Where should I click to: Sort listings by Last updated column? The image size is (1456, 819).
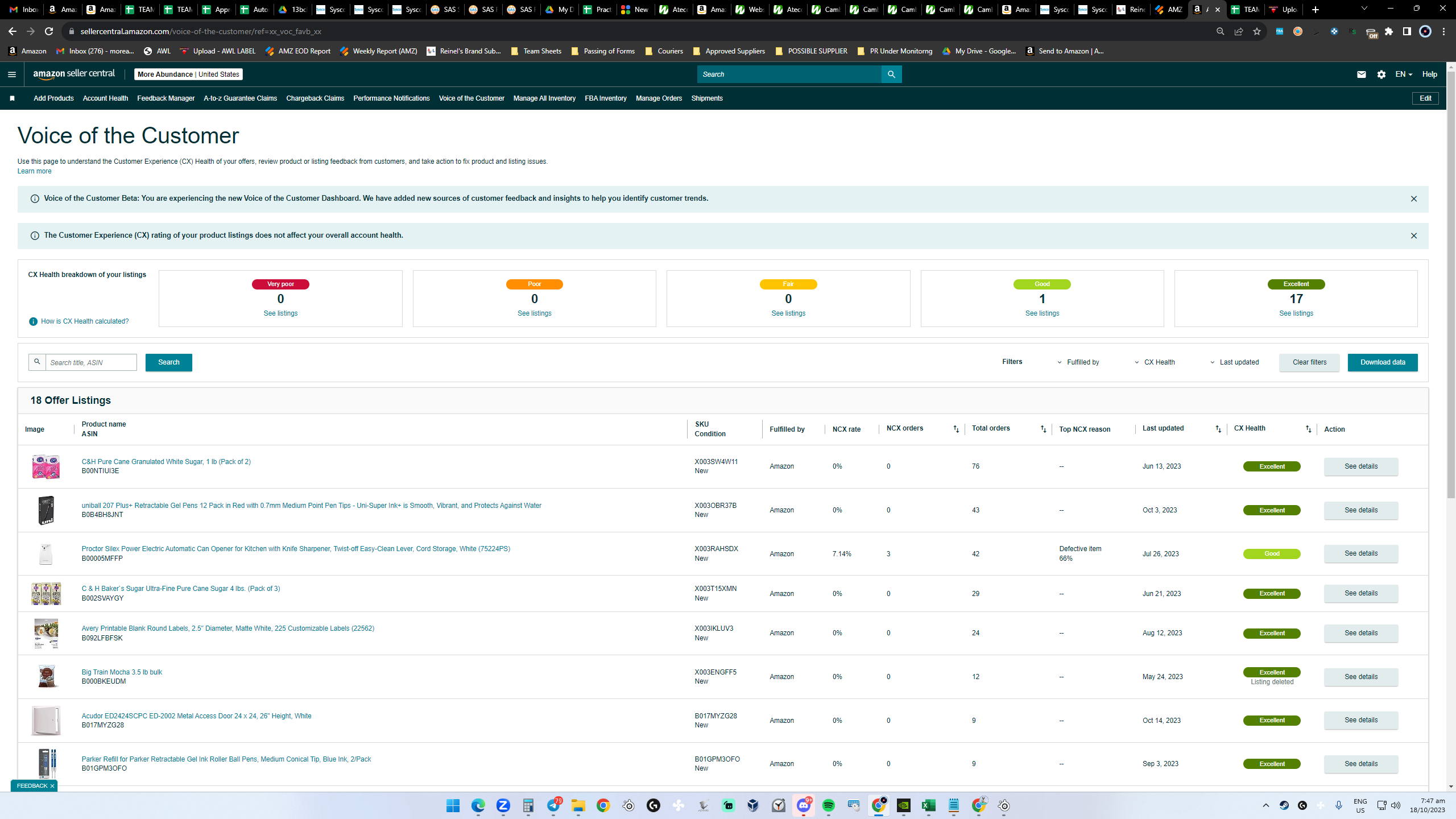pyautogui.click(x=1218, y=429)
